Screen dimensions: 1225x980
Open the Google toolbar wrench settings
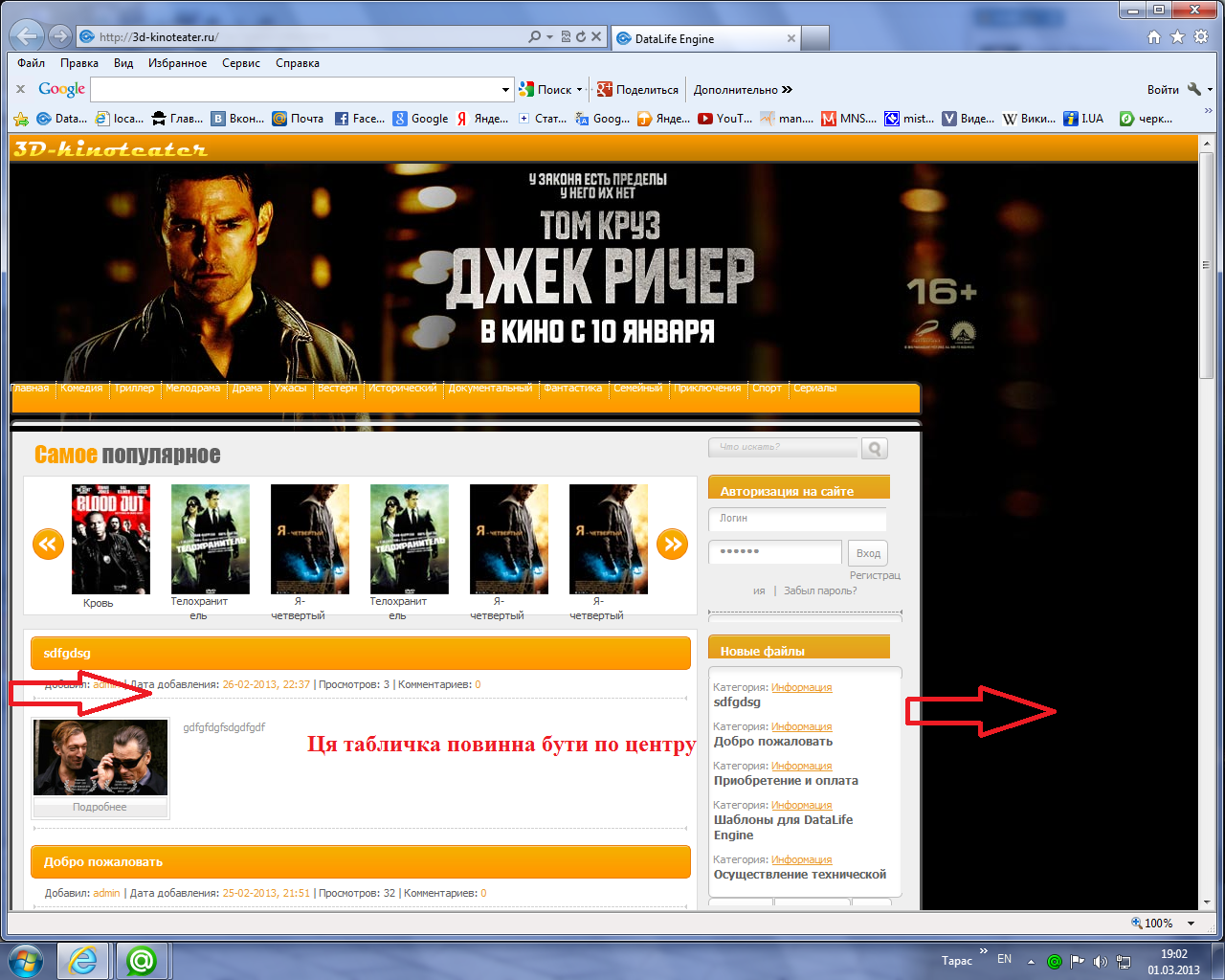click(1194, 89)
